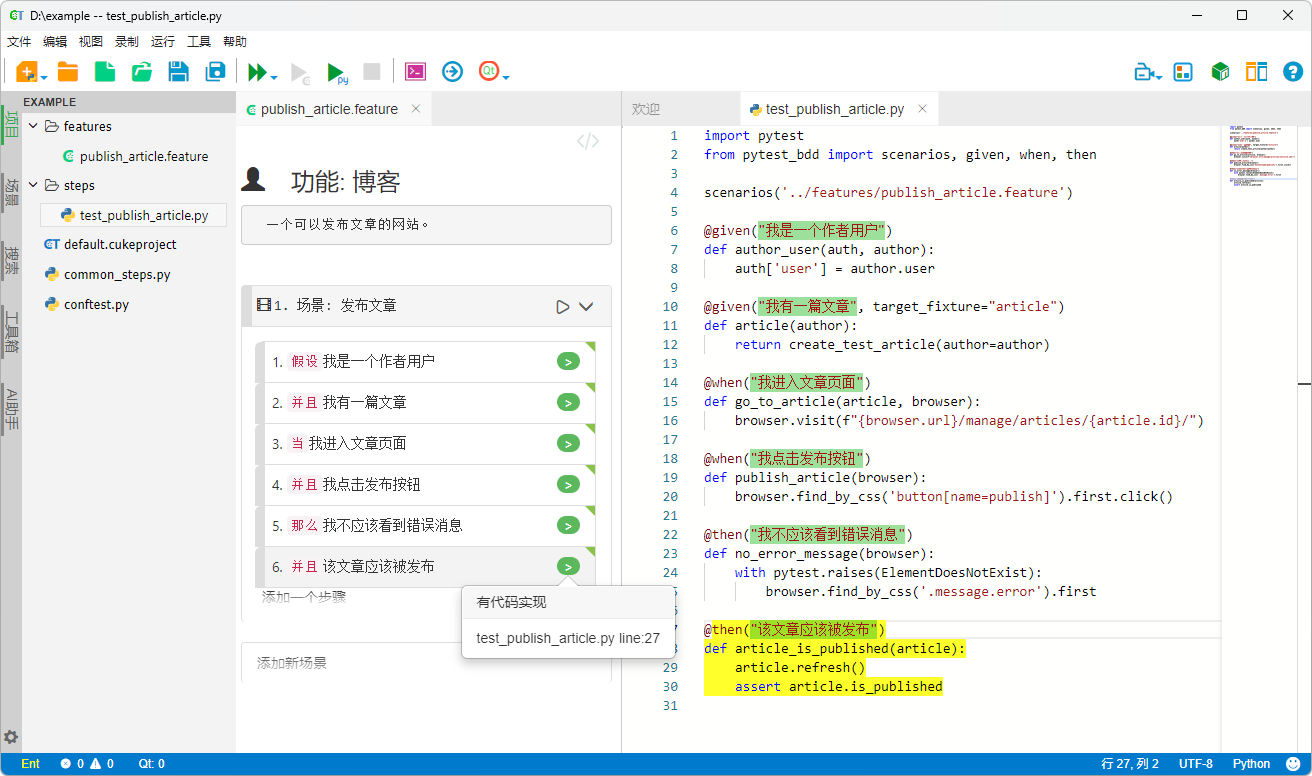
Task: Collapse scenario 1 发布文章 with its chevron
Action: (x=586, y=306)
